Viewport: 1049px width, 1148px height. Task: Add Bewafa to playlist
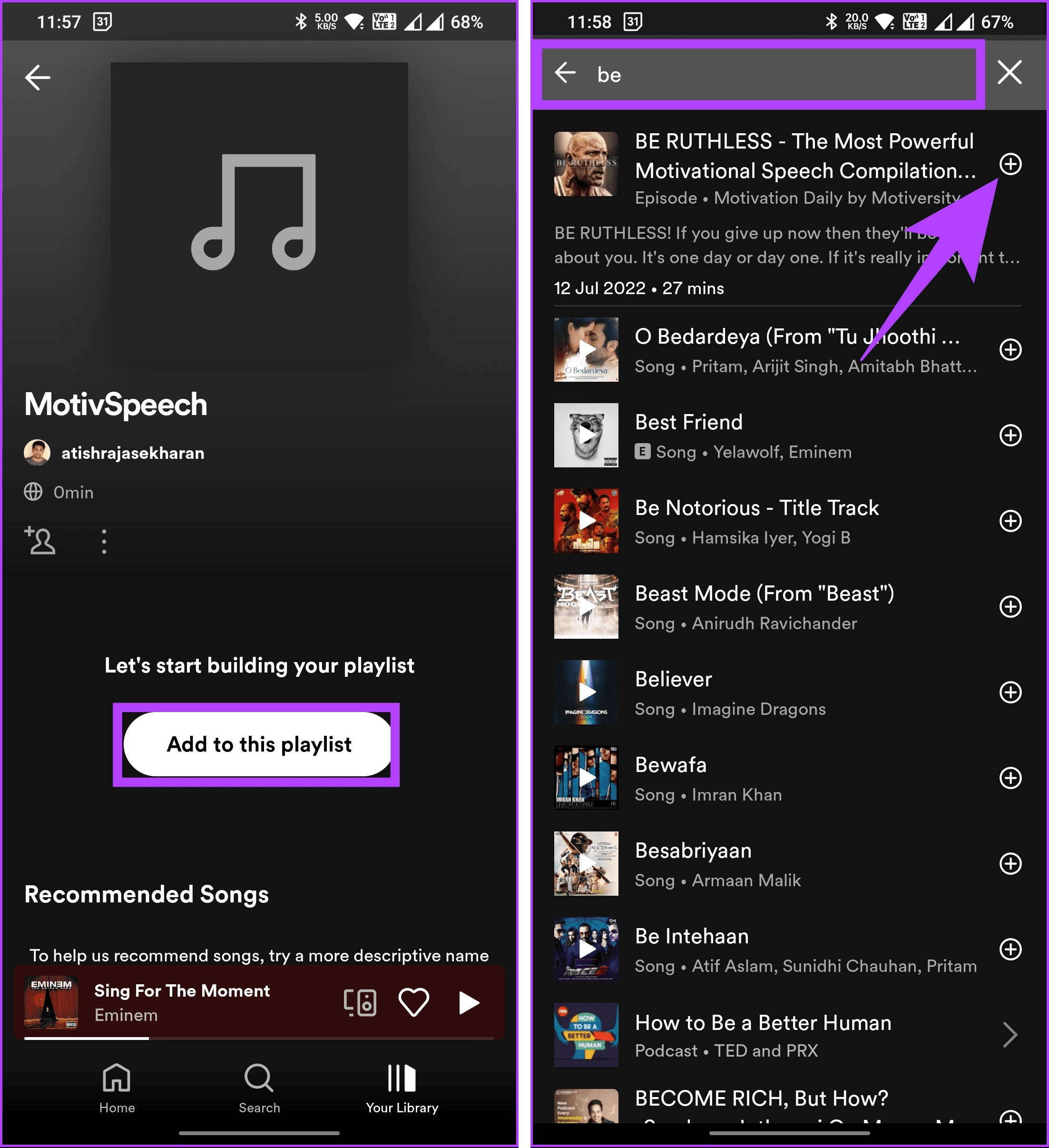(1010, 778)
